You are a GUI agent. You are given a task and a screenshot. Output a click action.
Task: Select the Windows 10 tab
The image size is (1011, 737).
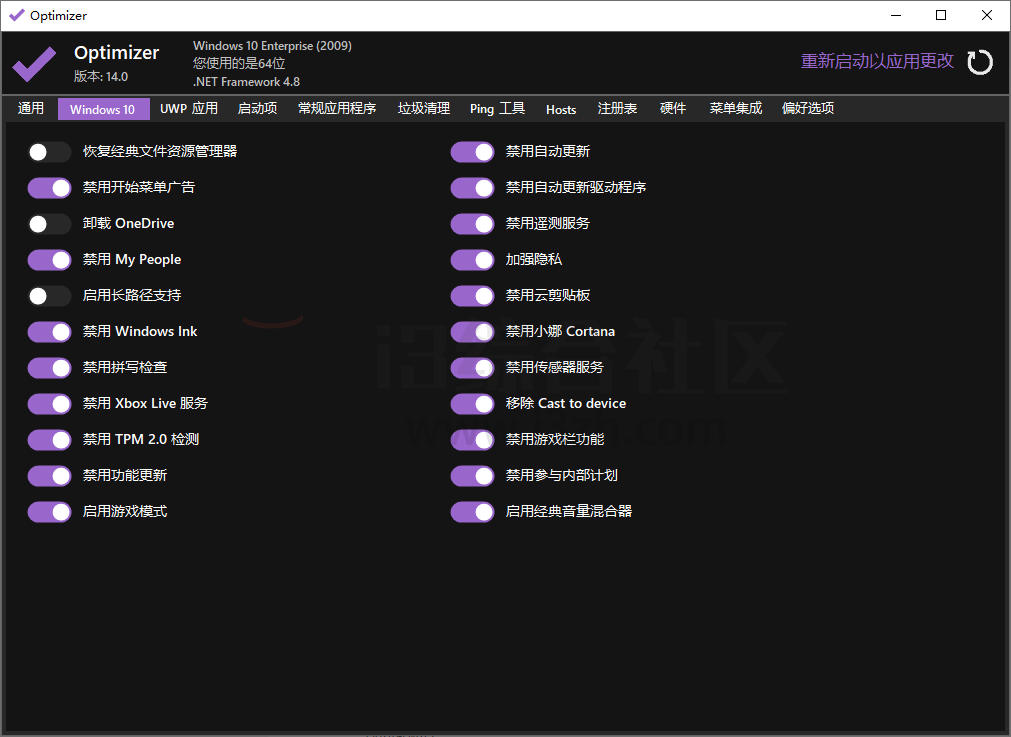[x=103, y=109]
